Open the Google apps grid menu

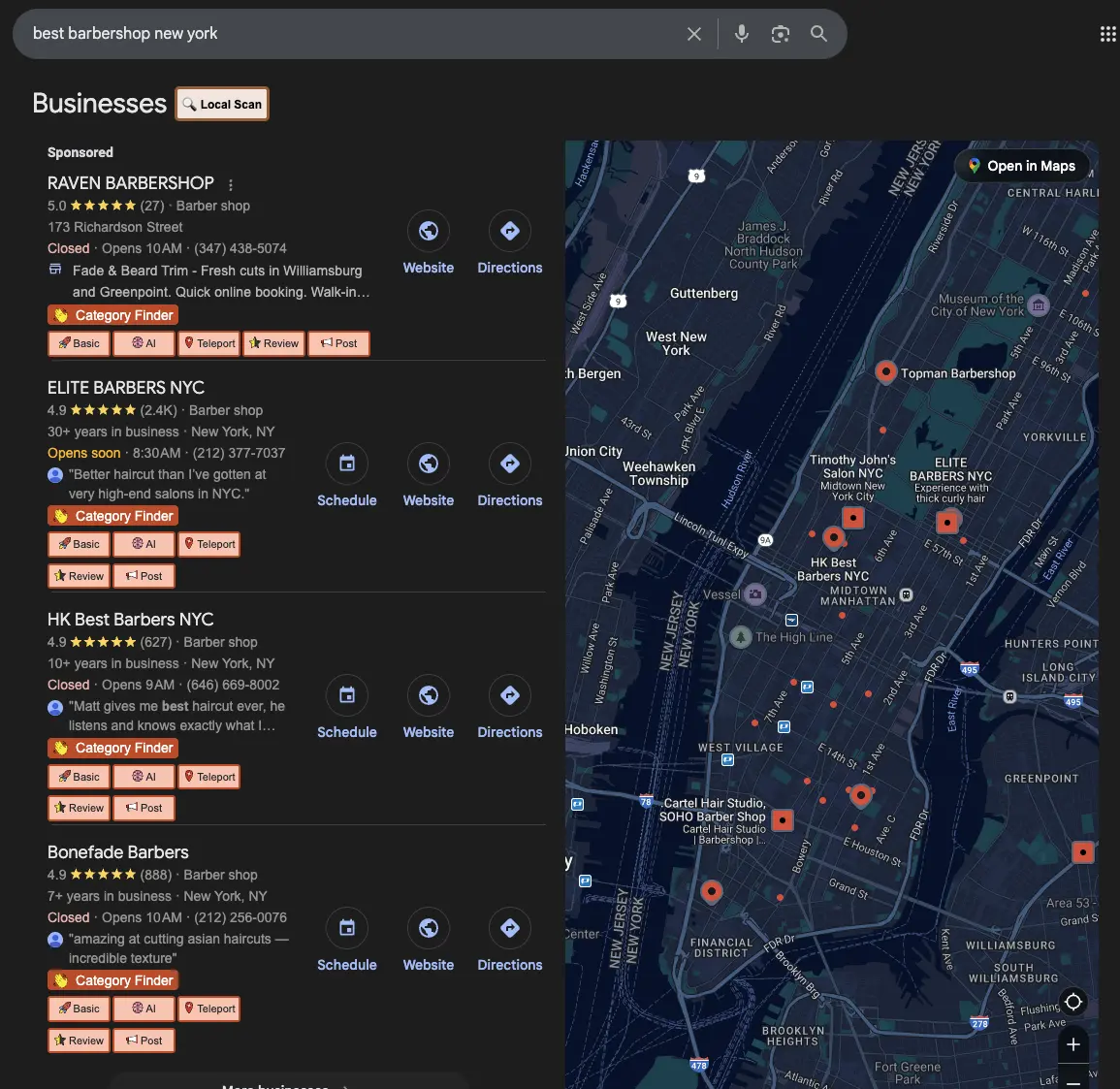(1106, 33)
